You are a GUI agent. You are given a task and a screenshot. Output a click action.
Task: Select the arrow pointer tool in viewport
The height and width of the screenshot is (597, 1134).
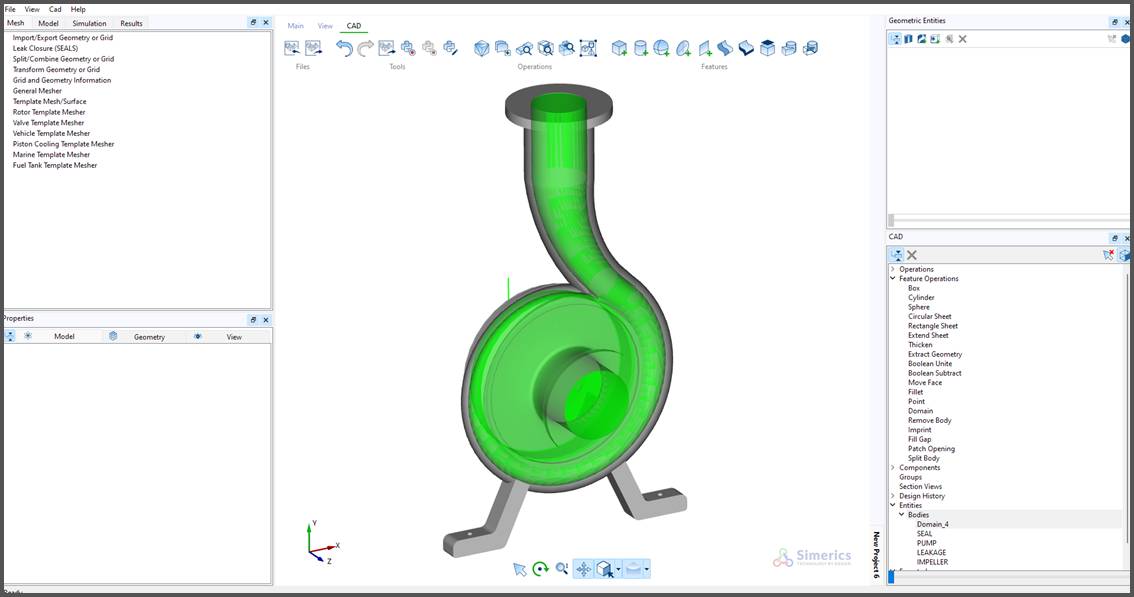(520, 570)
